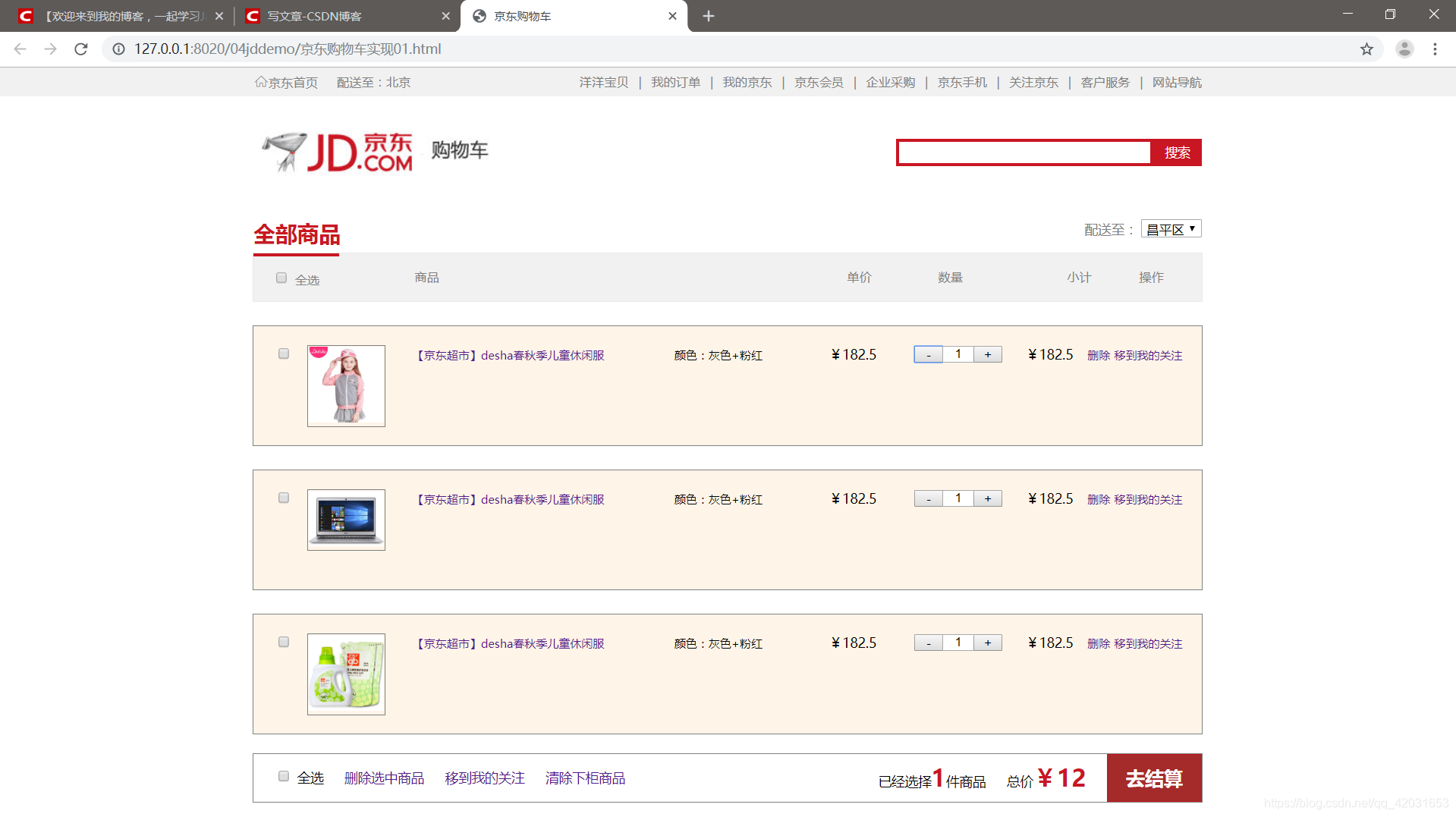Increase quantity of the laptop item
The height and width of the screenshot is (817, 1456).
(987, 498)
